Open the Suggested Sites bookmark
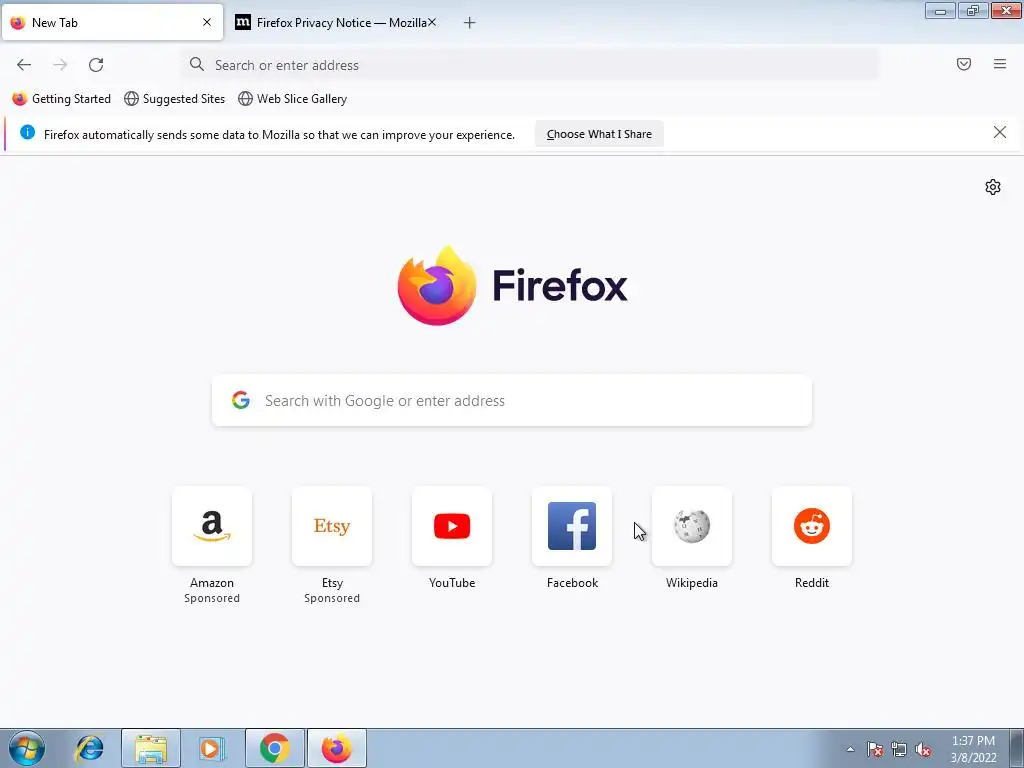Viewport: 1024px width, 768px height. coord(174,99)
